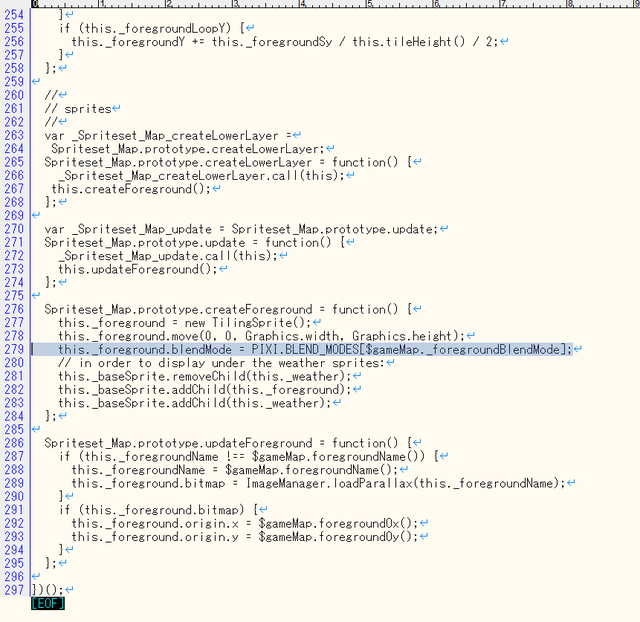Click '$gameMap.foregroundOx()' line
640x622 pixels.
[x=245, y=523]
